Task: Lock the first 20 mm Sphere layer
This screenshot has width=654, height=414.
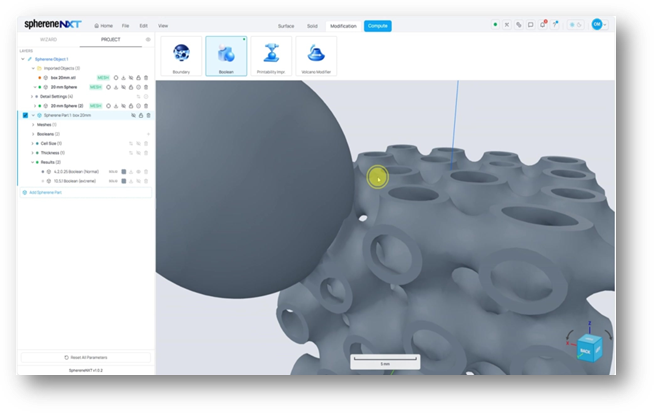Action: click(131, 87)
